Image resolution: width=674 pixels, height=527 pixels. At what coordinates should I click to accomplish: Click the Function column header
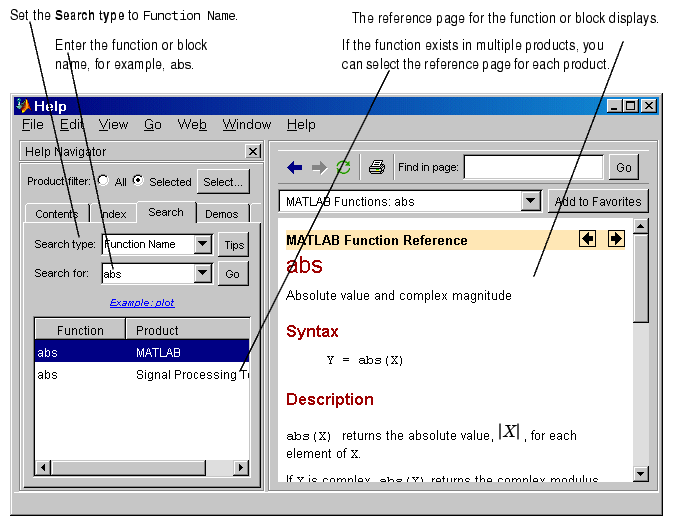(x=80, y=330)
